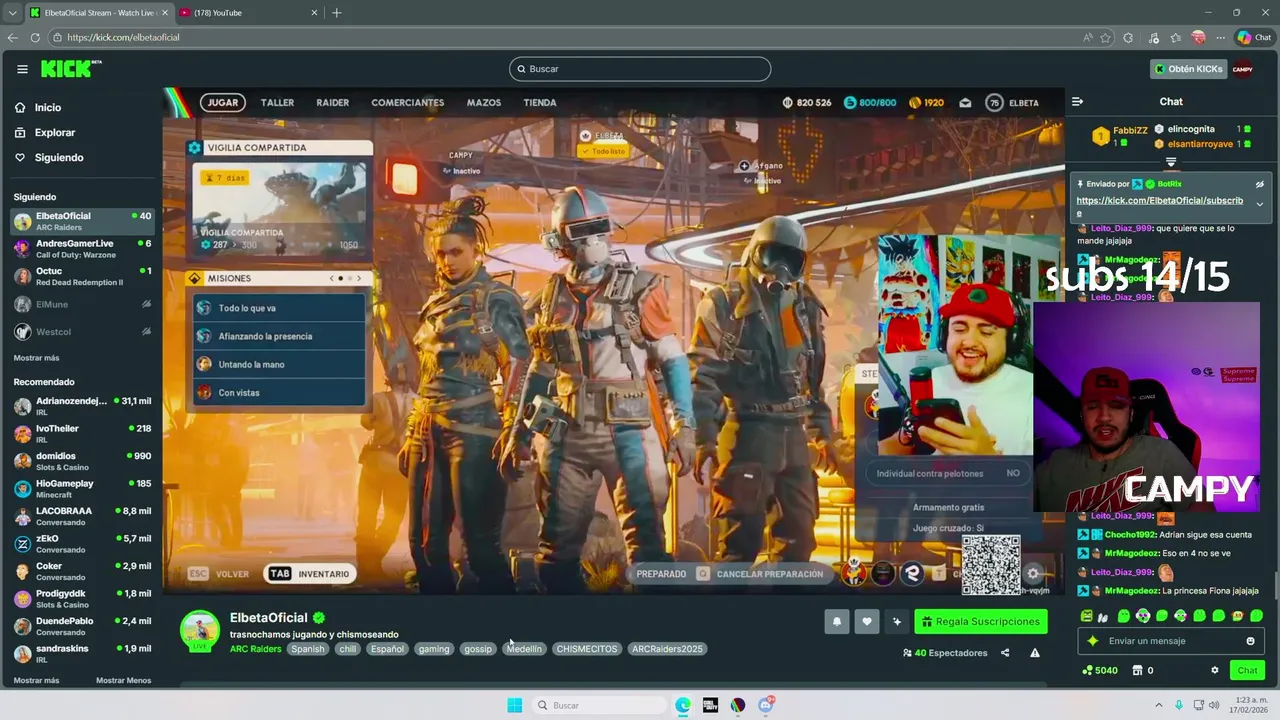Open Edge from the taskbar
1280x720 pixels.
point(683,705)
